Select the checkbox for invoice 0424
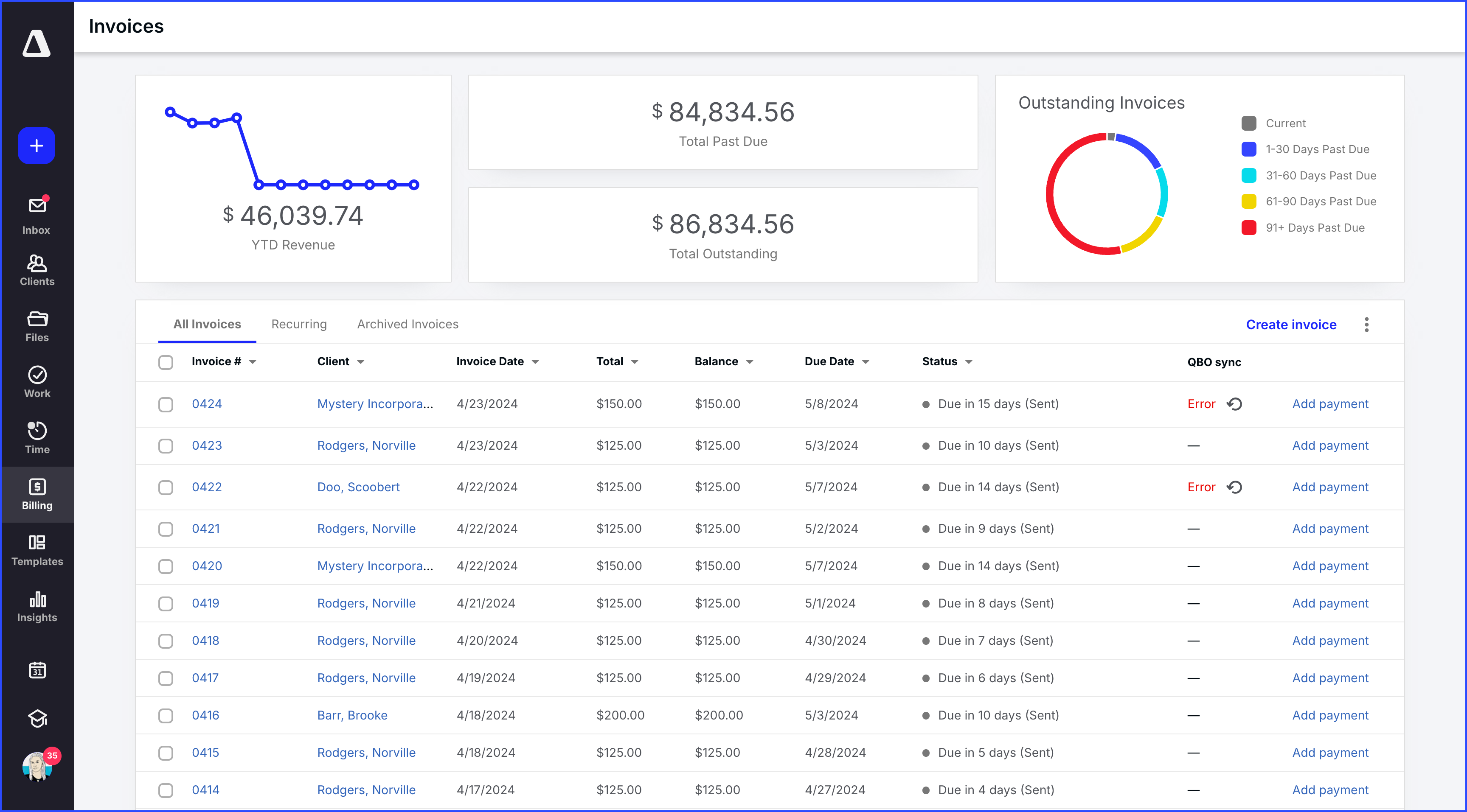Viewport: 1467px width, 812px height. pyautogui.click(x=166, y=404)
